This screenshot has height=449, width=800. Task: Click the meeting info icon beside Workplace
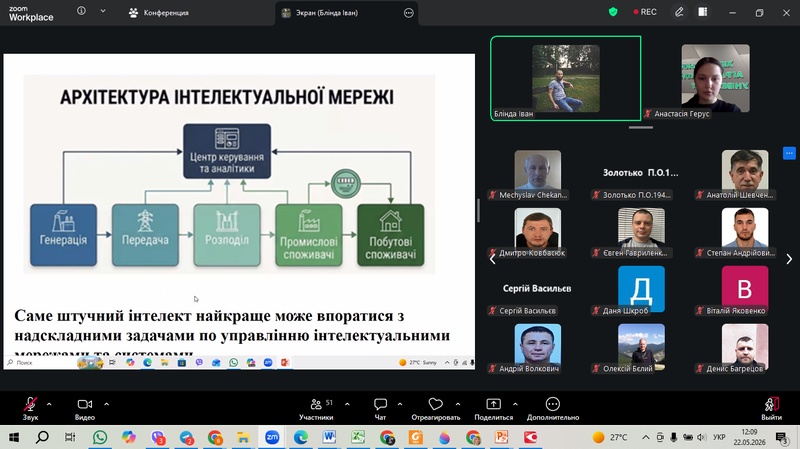(x=81, y=11)
